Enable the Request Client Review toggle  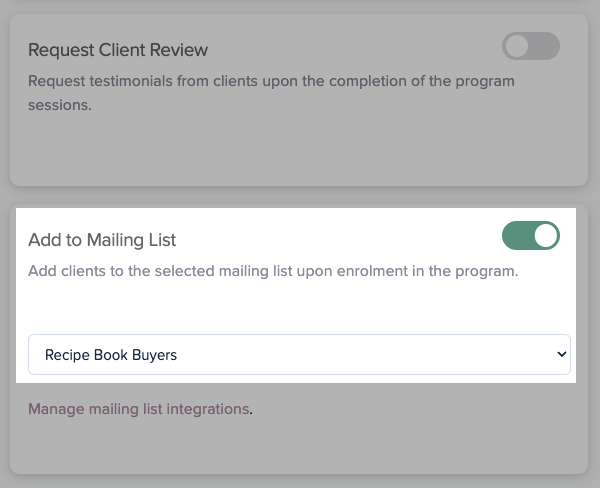pyautogui.click(x=530, y=46)
